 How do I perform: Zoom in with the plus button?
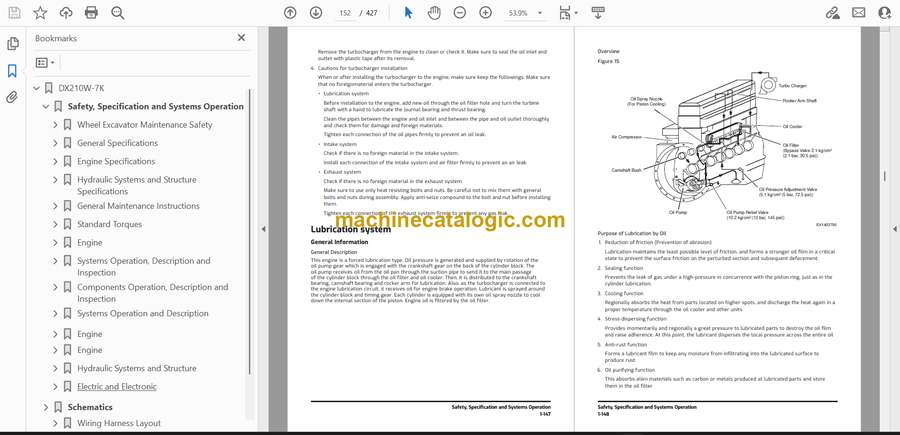(x=486, y=13)
